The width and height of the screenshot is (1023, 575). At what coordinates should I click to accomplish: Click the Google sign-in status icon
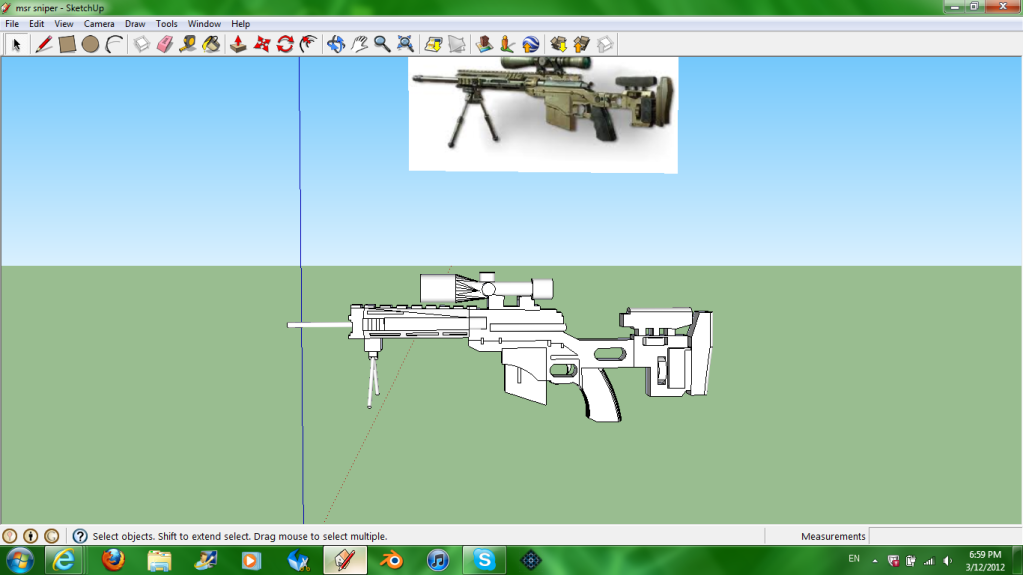click(x=52, y=536)
